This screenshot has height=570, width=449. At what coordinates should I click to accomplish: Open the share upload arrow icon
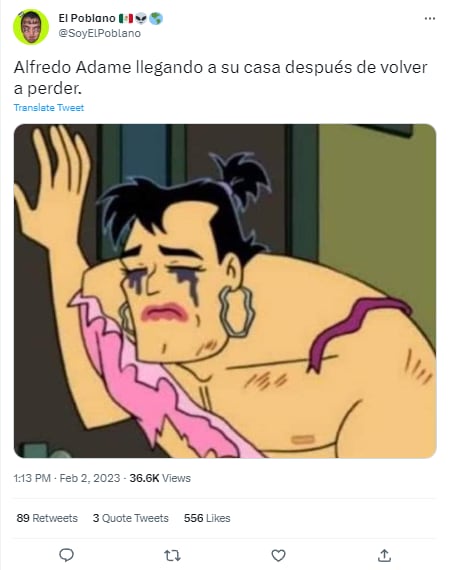(384, 555)
